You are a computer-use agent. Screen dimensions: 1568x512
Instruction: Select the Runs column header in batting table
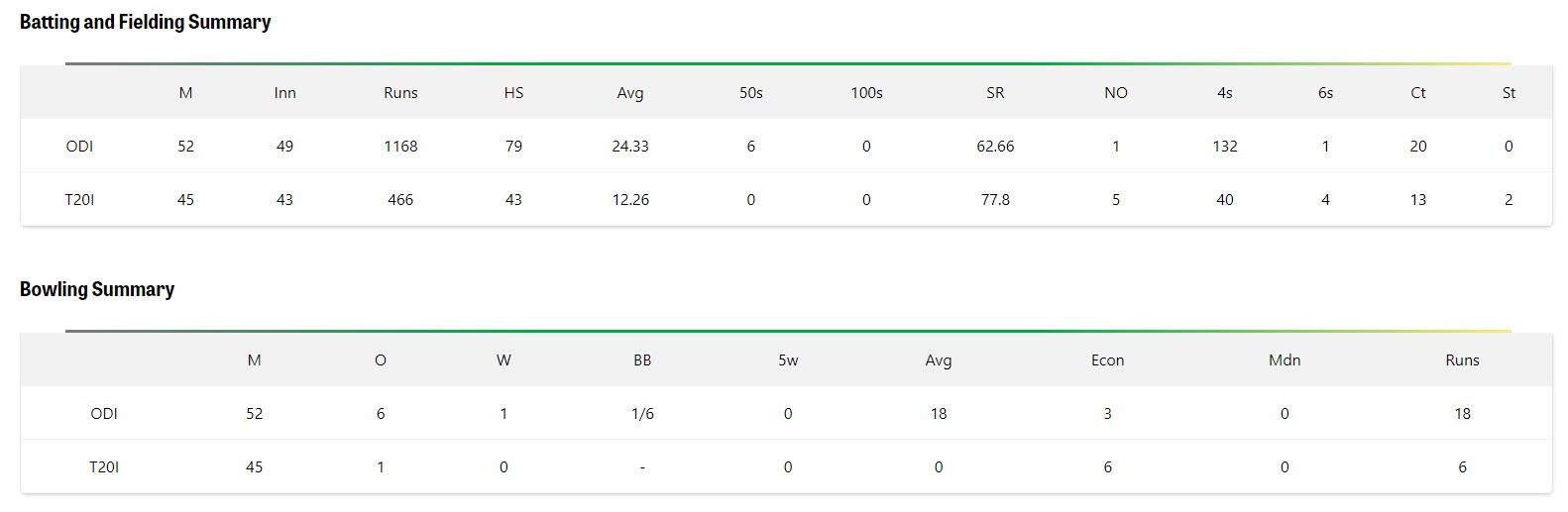400,93
